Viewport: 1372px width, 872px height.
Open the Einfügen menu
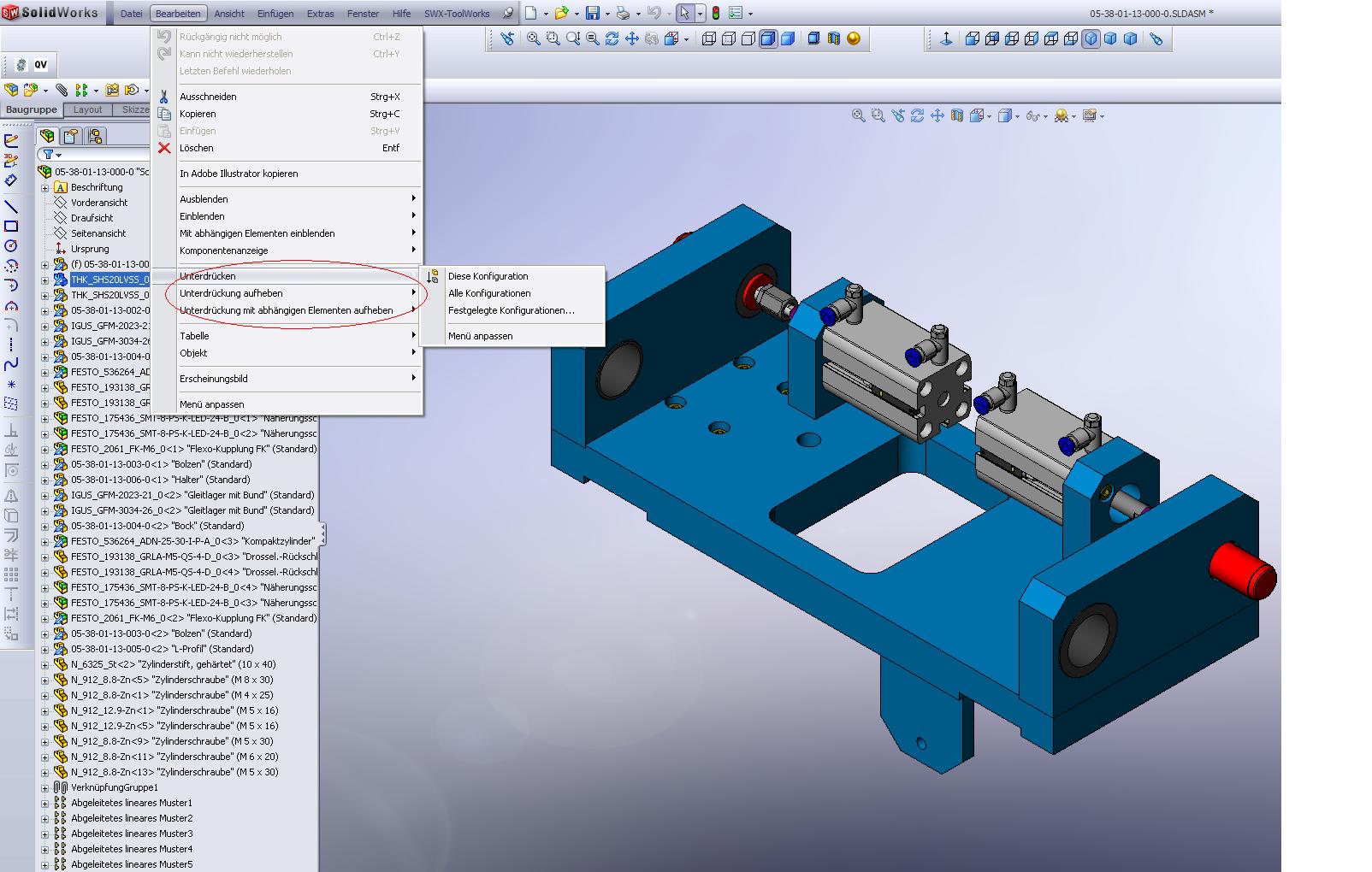point(275,14)
